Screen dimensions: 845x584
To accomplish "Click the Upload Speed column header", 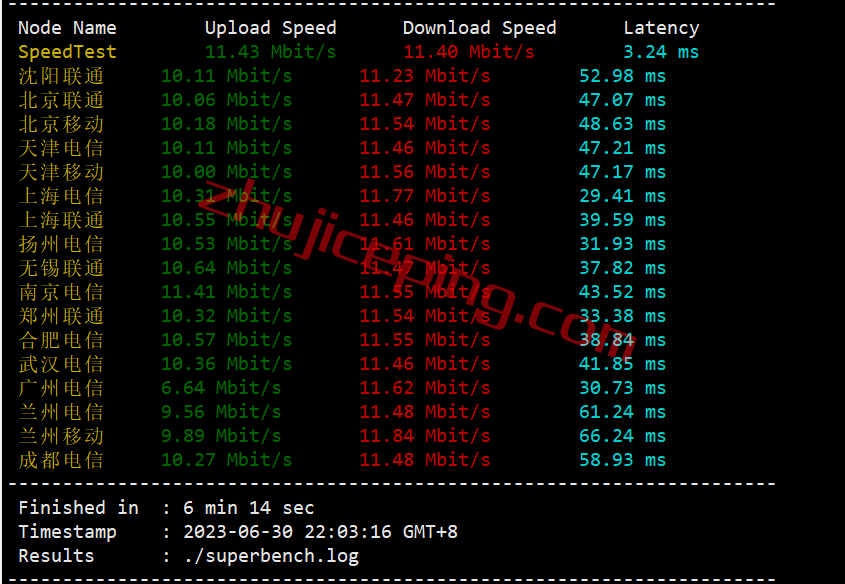I will point(271,27).
